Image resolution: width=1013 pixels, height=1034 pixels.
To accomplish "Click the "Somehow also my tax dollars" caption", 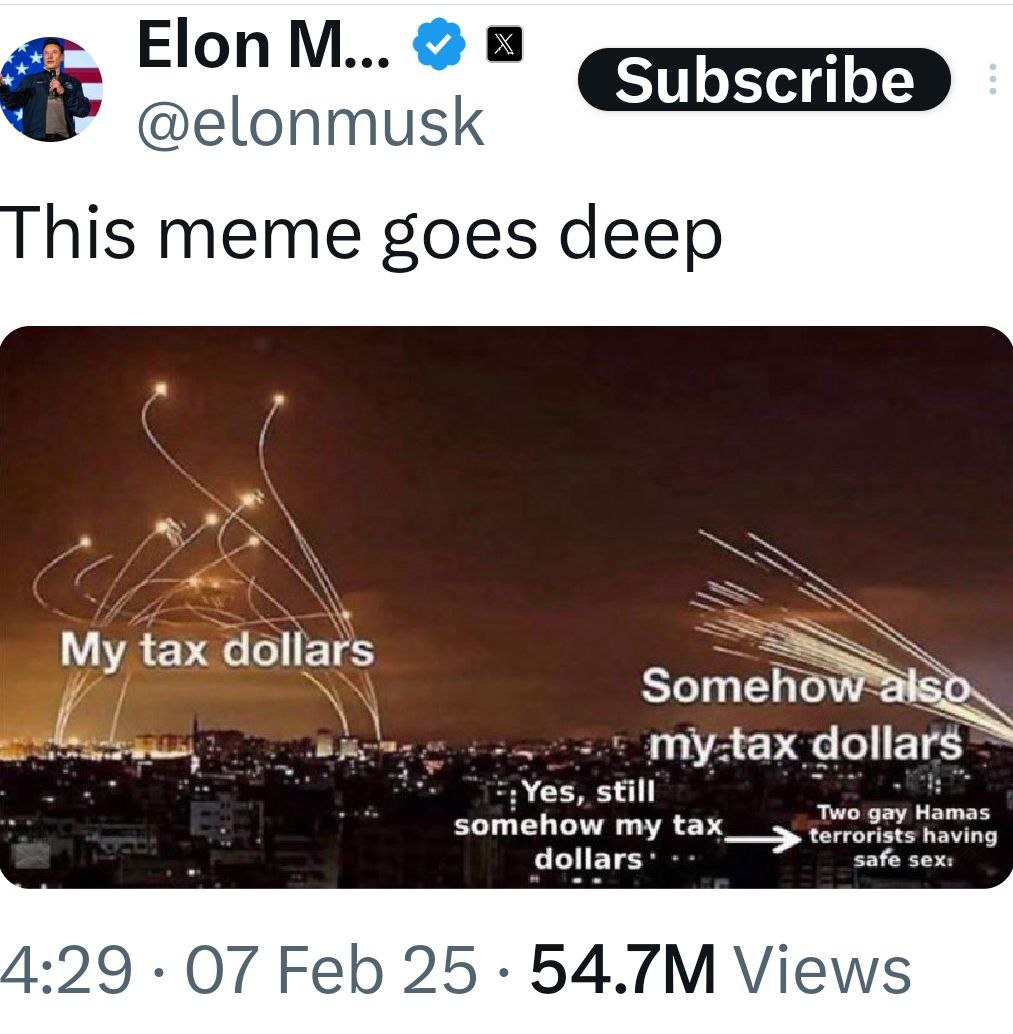I will (x=805, y=715).
